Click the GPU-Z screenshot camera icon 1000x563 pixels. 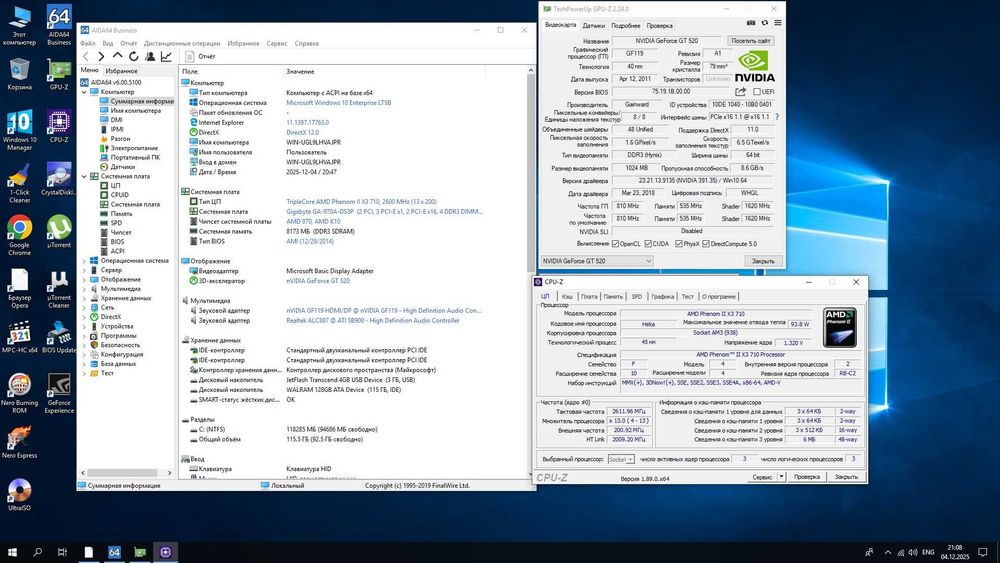[x=751, y=23]
